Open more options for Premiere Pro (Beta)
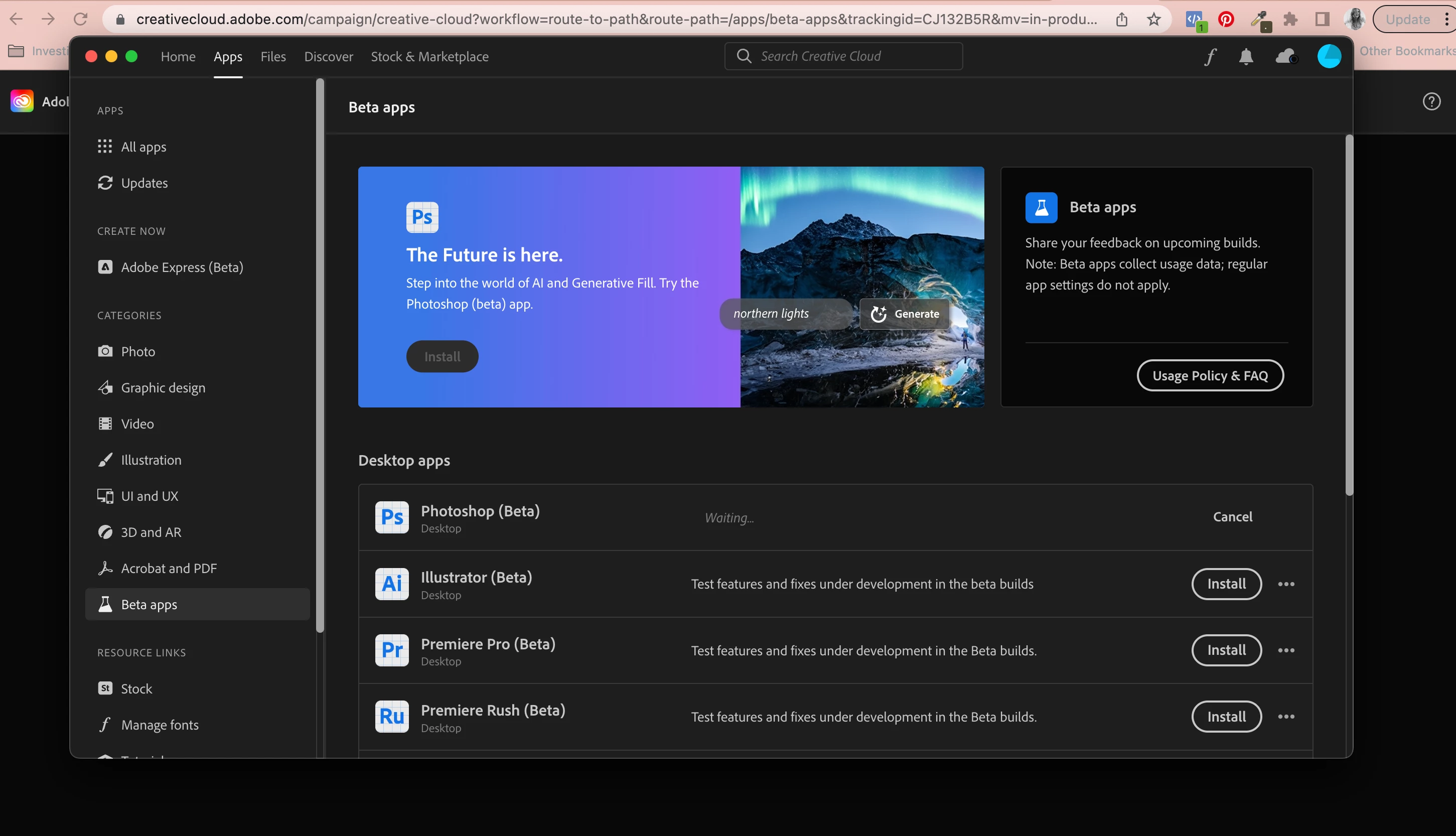Image resolution: width=1456 pixels, height=836 pixels. 1286,650
